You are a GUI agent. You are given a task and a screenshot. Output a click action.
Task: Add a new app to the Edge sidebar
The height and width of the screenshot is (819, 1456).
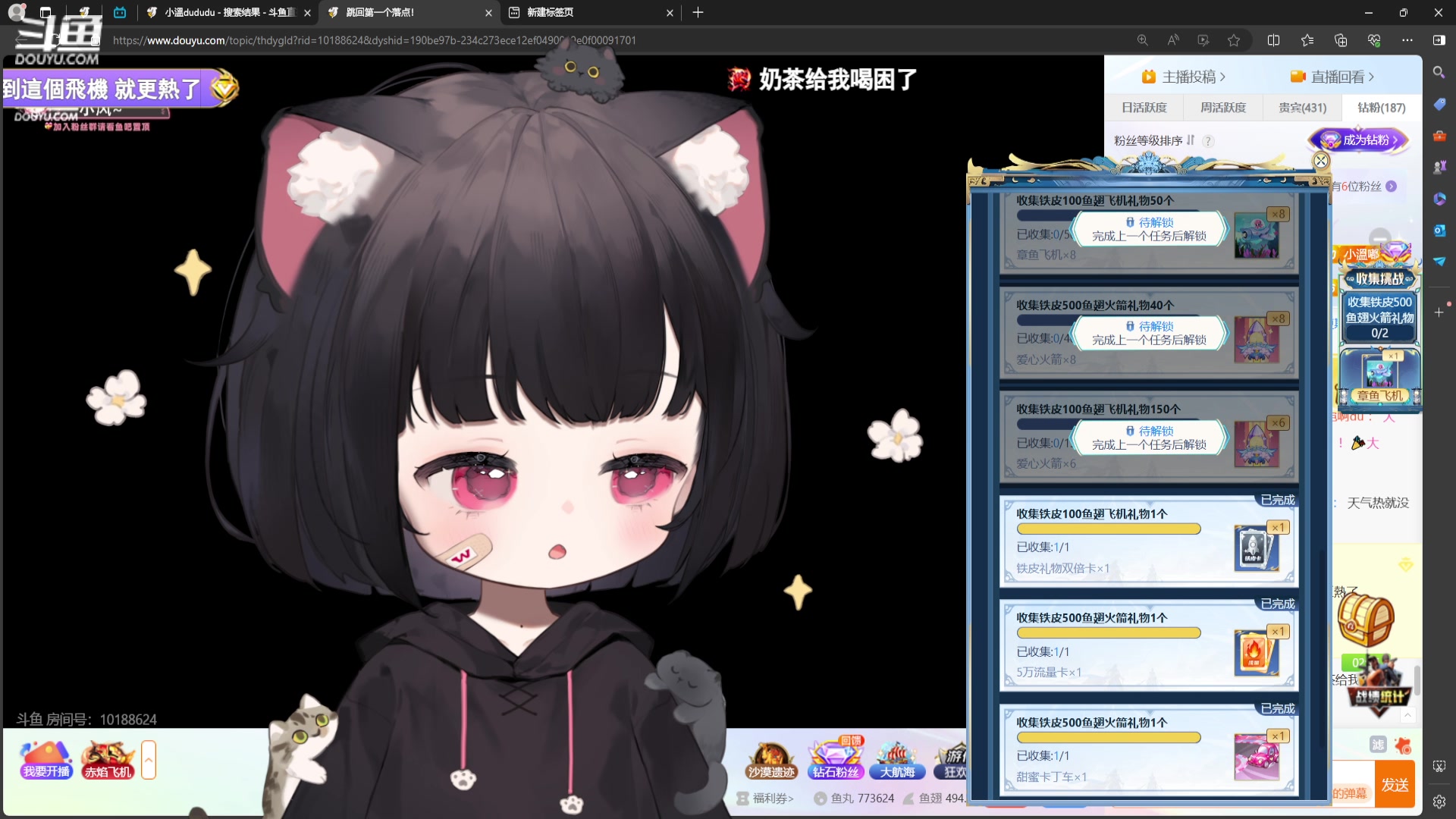[1439, 312]
